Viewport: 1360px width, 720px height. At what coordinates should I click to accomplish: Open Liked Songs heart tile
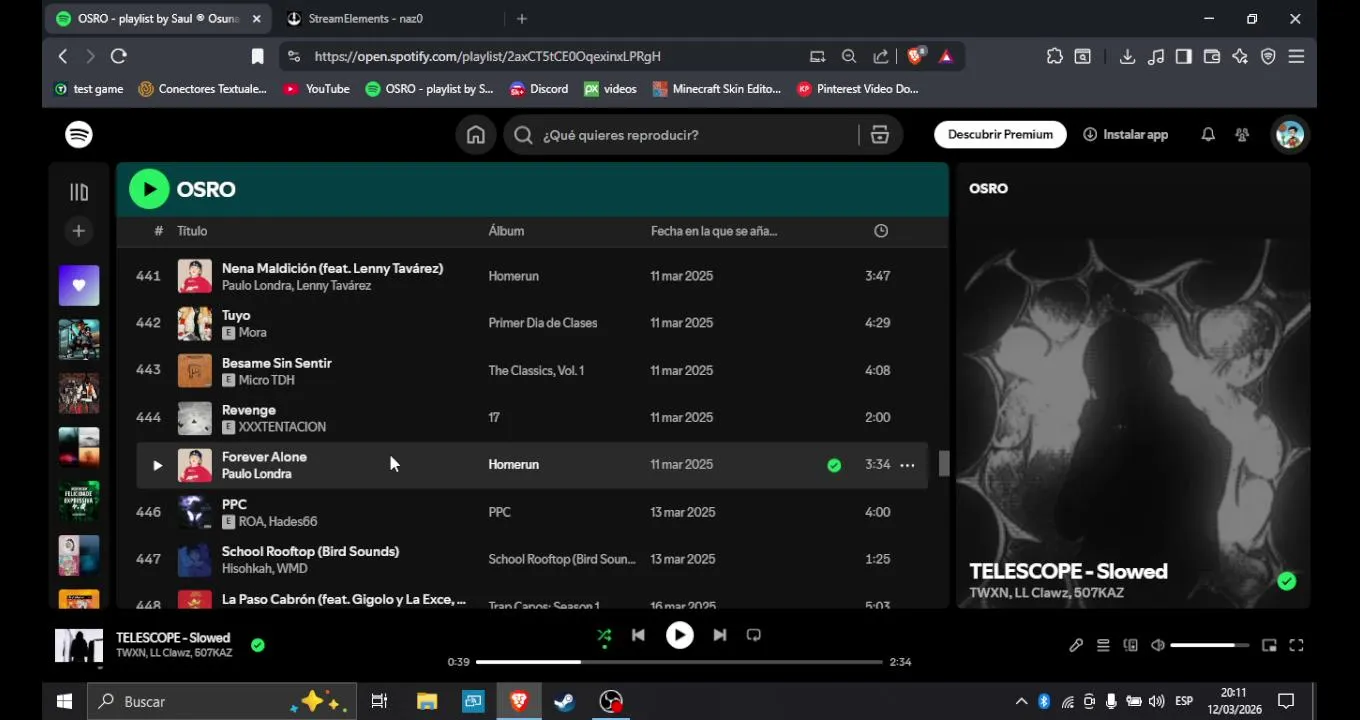79,285
